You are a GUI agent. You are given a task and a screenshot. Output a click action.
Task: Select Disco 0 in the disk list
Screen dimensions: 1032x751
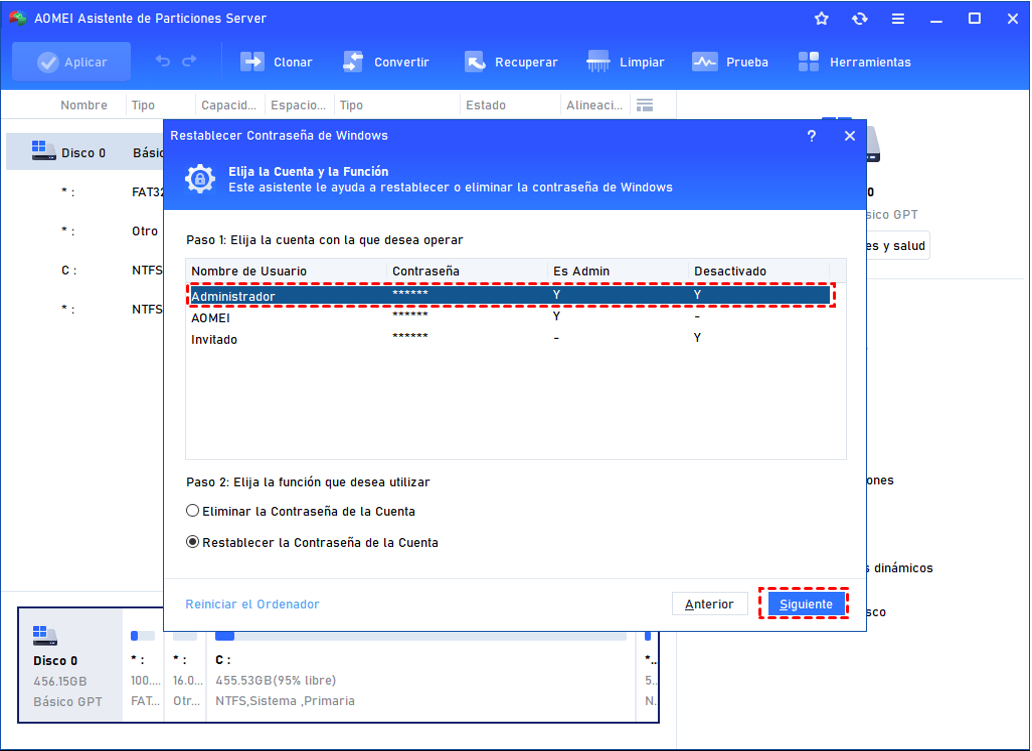tap(84, 152)
